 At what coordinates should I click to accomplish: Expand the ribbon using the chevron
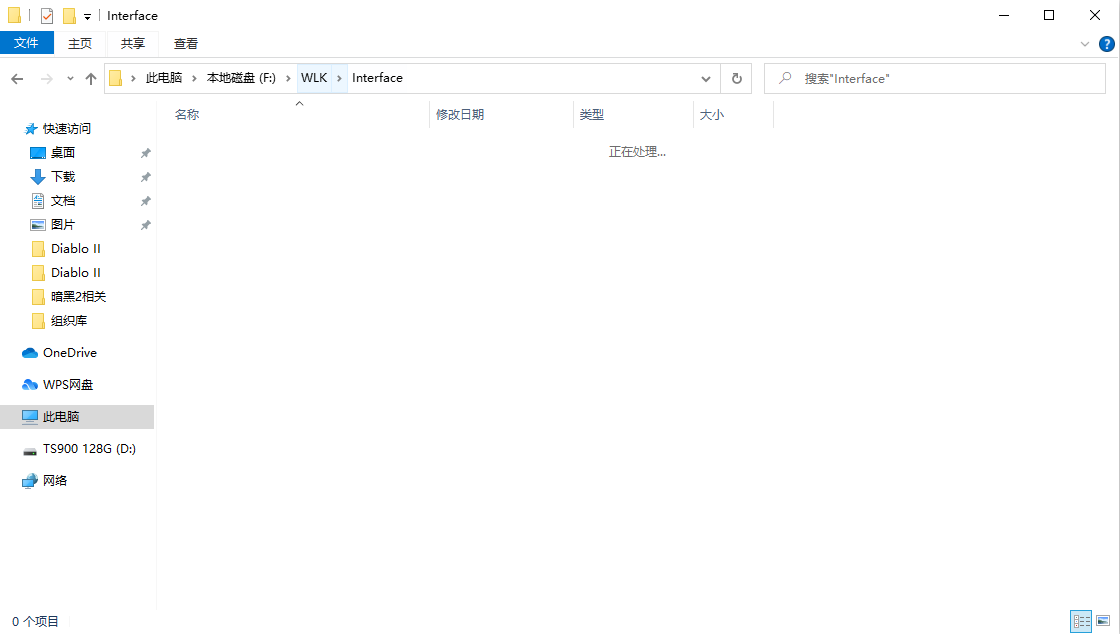1084,44
